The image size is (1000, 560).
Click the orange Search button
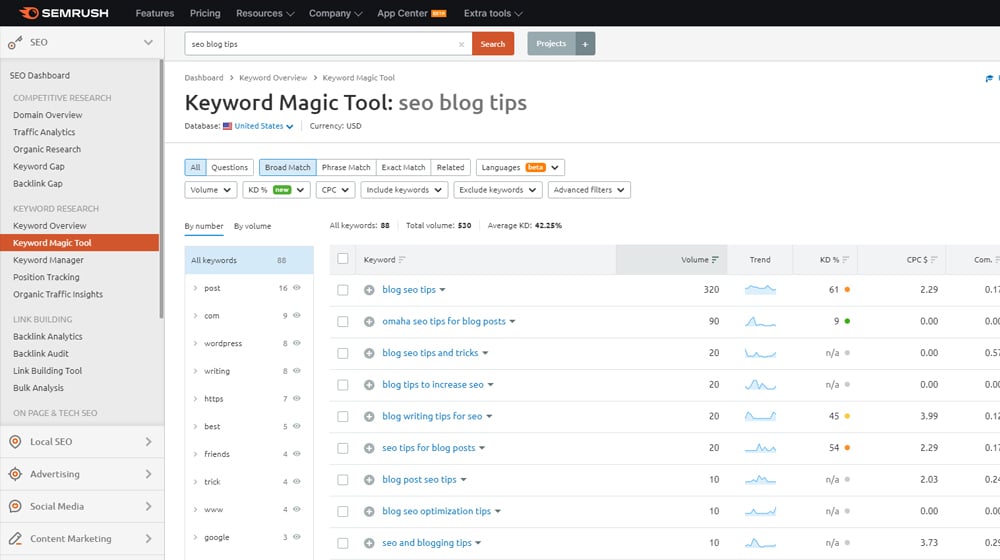(x=492, y=44)
